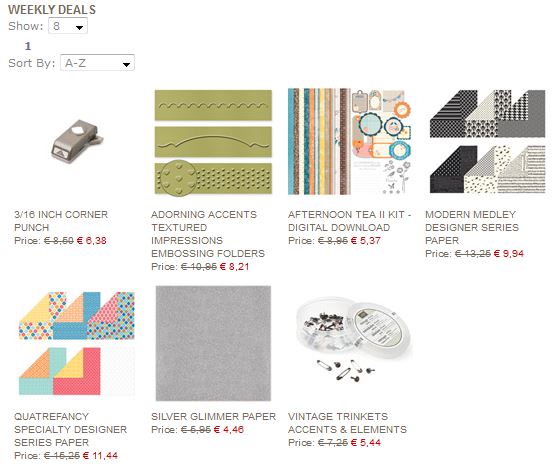Screen dimensions: 554x467
Task: Select the € 4,46 Silver Glimmer Paper price
Action: (229, 430)
